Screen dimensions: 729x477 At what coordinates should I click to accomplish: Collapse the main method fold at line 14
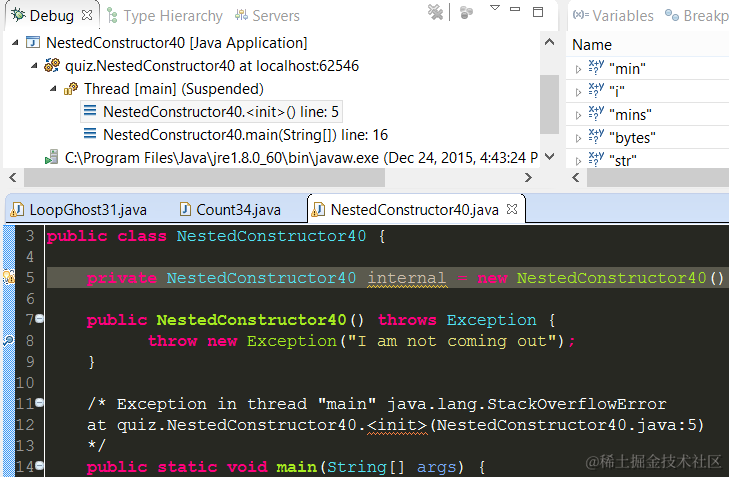[40, 464]
